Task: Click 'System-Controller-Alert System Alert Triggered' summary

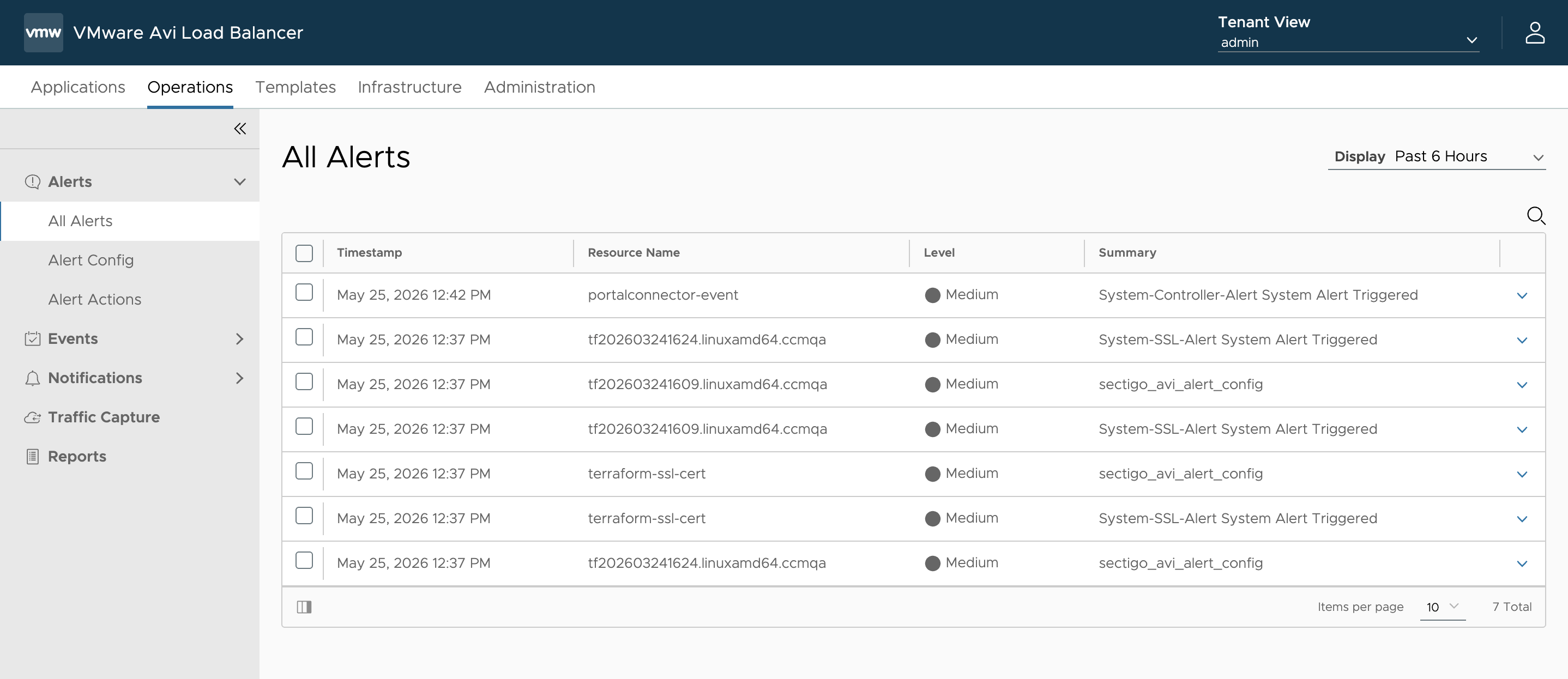Action: tap(1258, 295)
